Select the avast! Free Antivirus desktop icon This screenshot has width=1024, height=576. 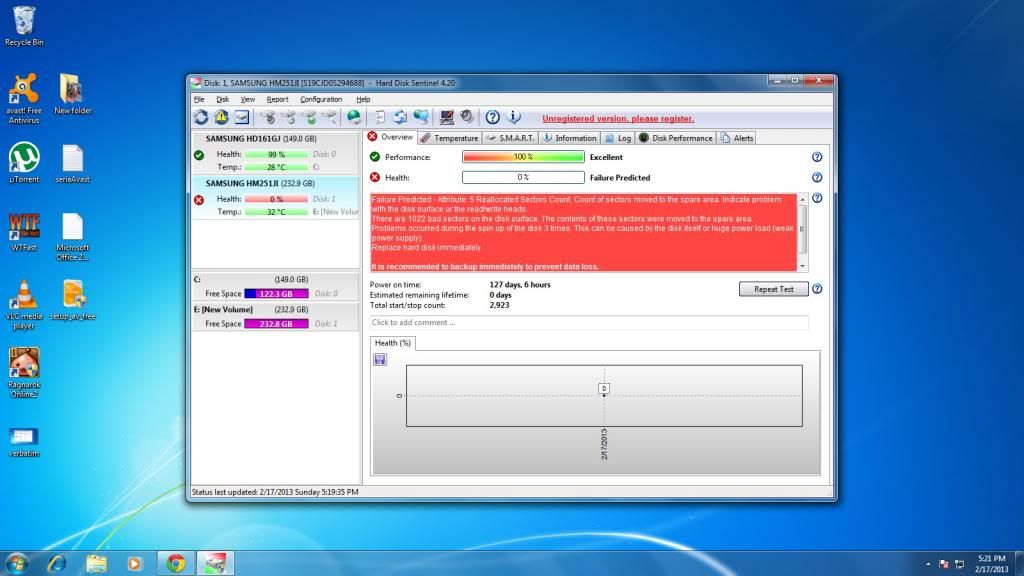(24, 99)
